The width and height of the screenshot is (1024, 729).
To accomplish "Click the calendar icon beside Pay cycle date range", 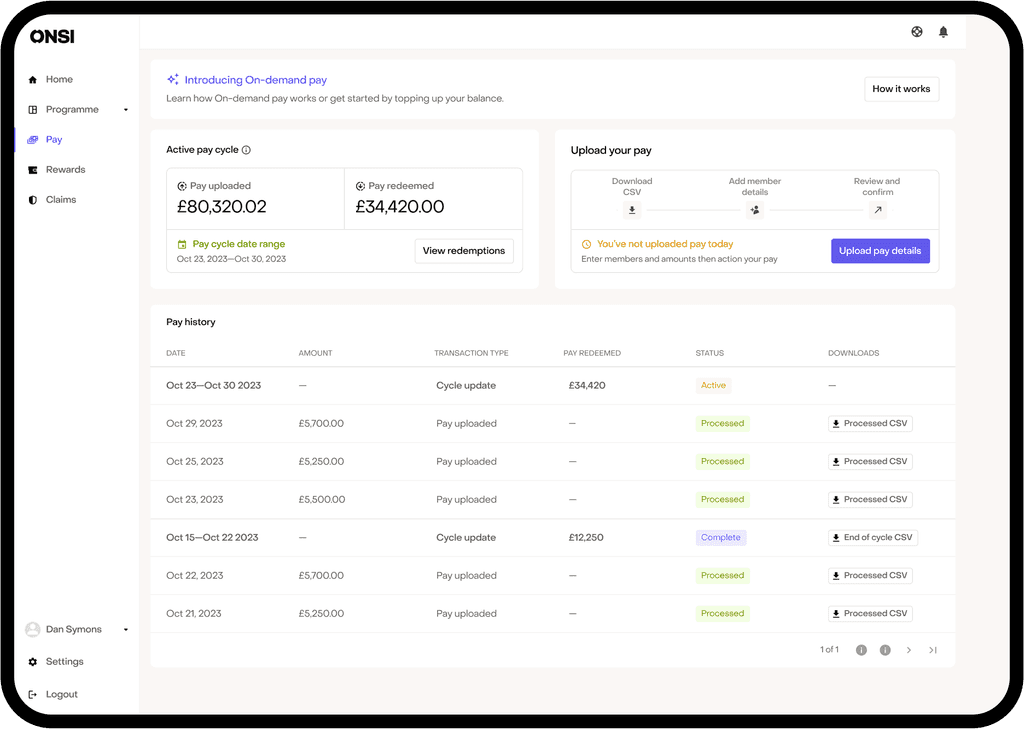I will 181,243.
